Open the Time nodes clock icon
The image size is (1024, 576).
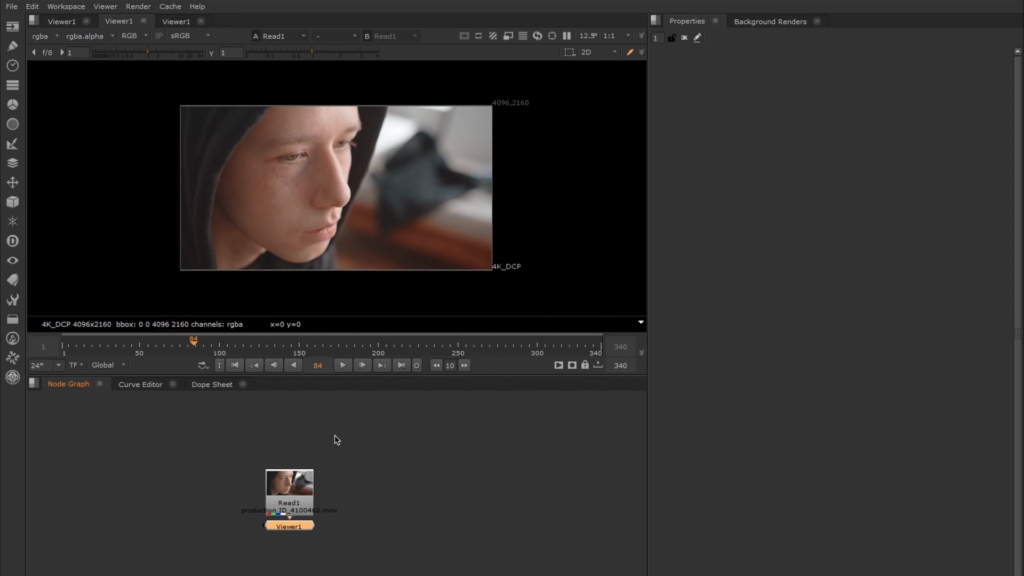(12, 65)
